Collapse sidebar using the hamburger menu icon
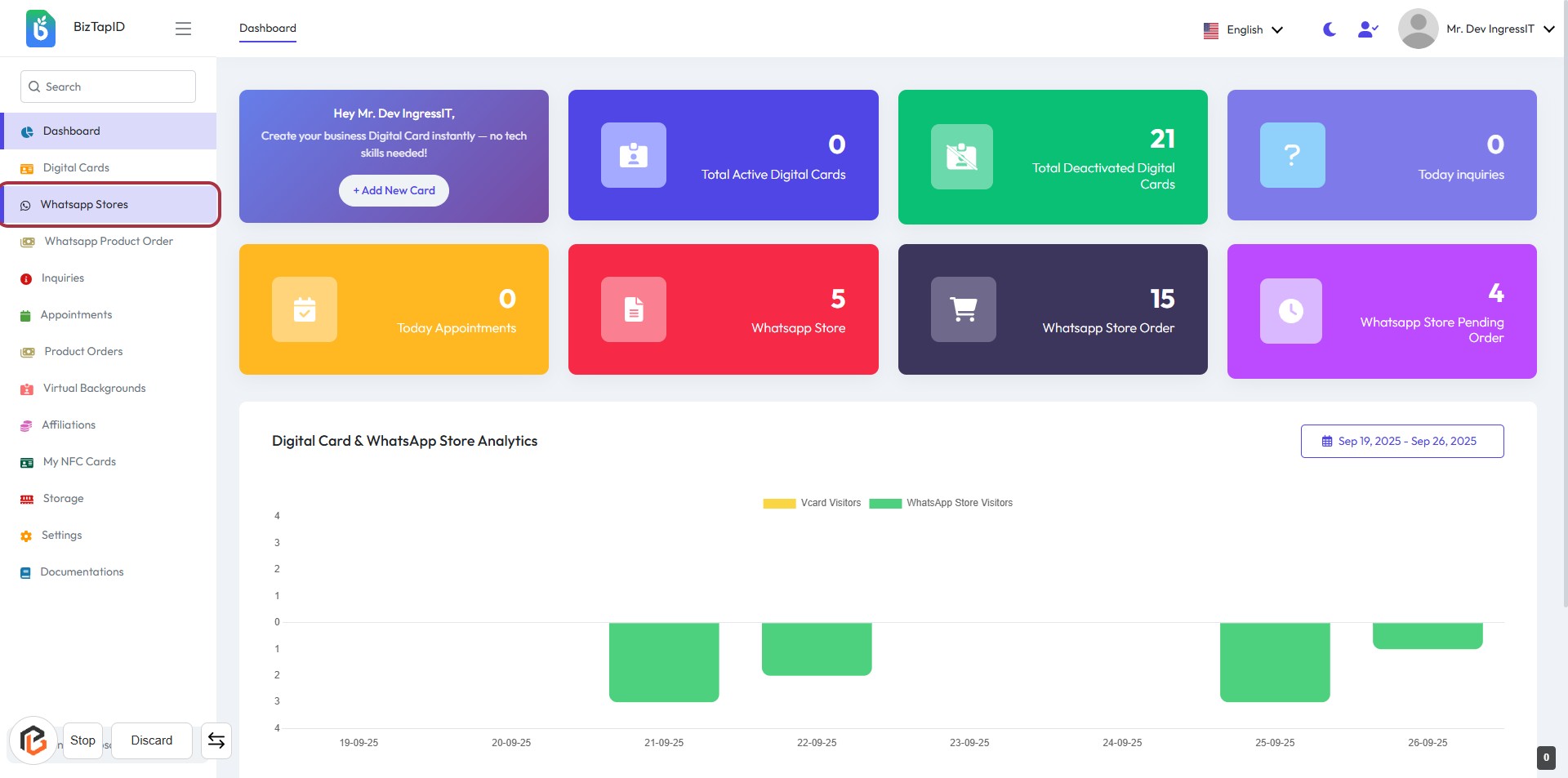This screenshot has width=1568, height=778. tap(183, 29)
